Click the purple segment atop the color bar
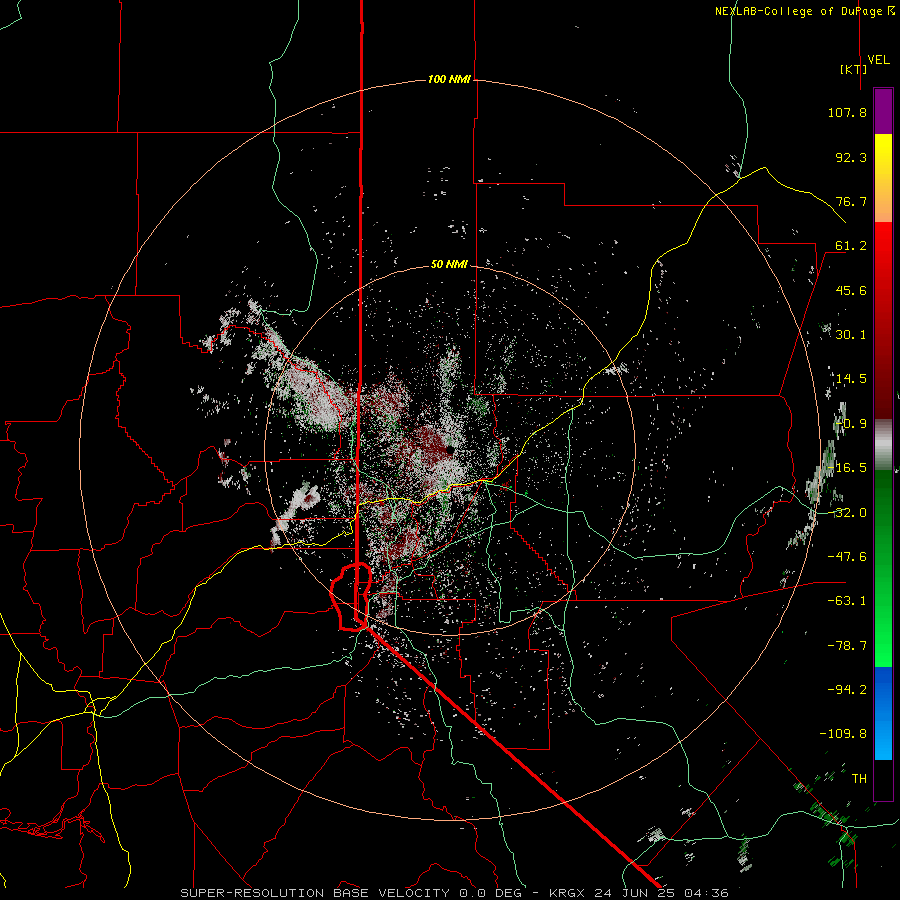Screen dimensions: 900x900 coord(883,111)
